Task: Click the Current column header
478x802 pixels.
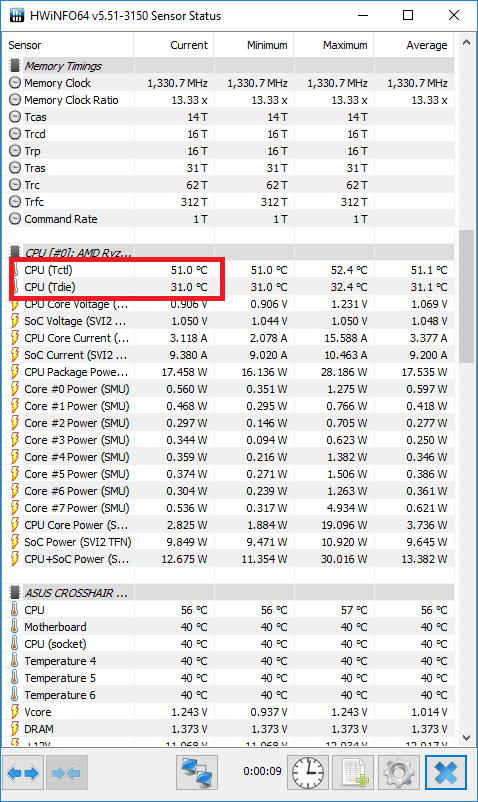Action: [x=174, y=45]
